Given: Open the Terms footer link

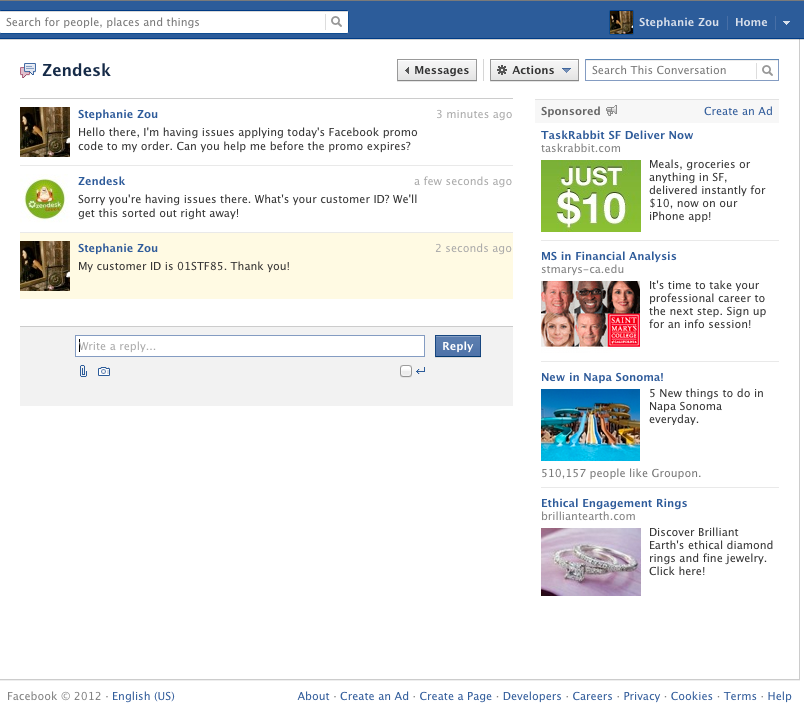Looking at the screenshot, I should coord(740,696).
